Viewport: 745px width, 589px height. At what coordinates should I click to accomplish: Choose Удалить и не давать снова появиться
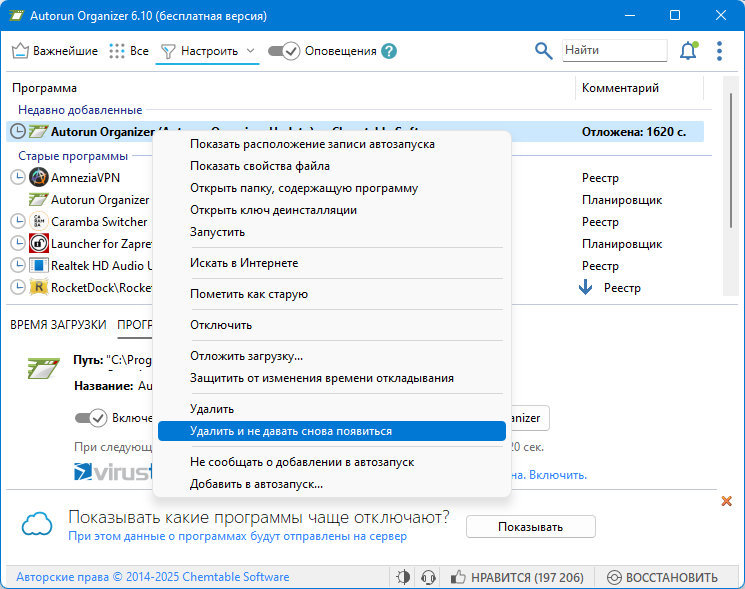pos(332,431)
